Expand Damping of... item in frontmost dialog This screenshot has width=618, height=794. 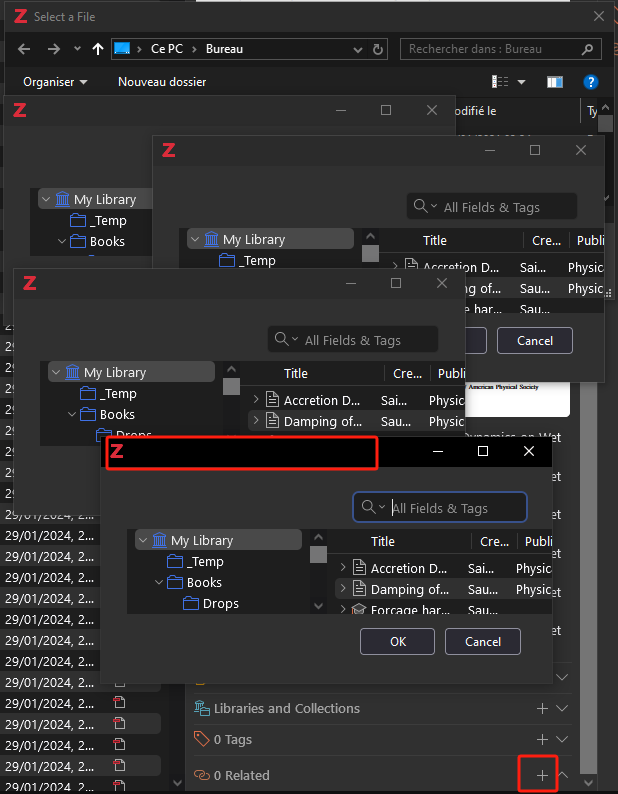[x=343, y=588]
